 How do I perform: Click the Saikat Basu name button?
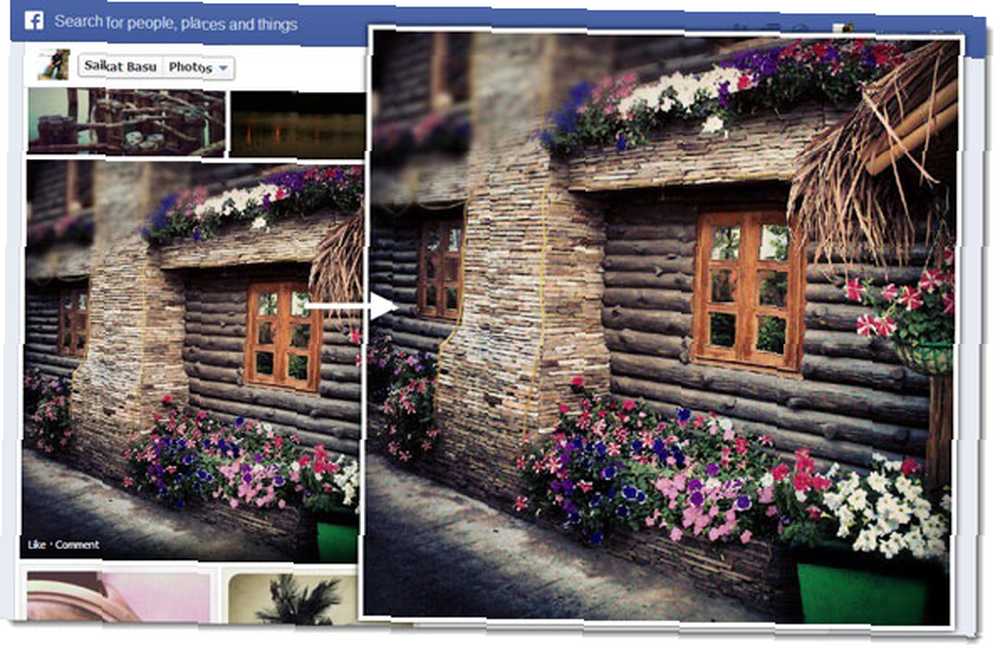[x=120, y=66]
